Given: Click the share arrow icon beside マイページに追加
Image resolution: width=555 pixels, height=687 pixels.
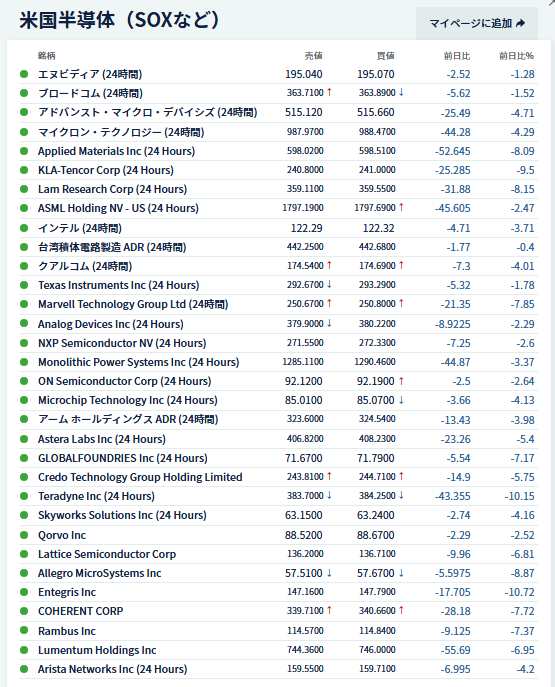Looking at the screenshot, I should [x=520, y=23].
